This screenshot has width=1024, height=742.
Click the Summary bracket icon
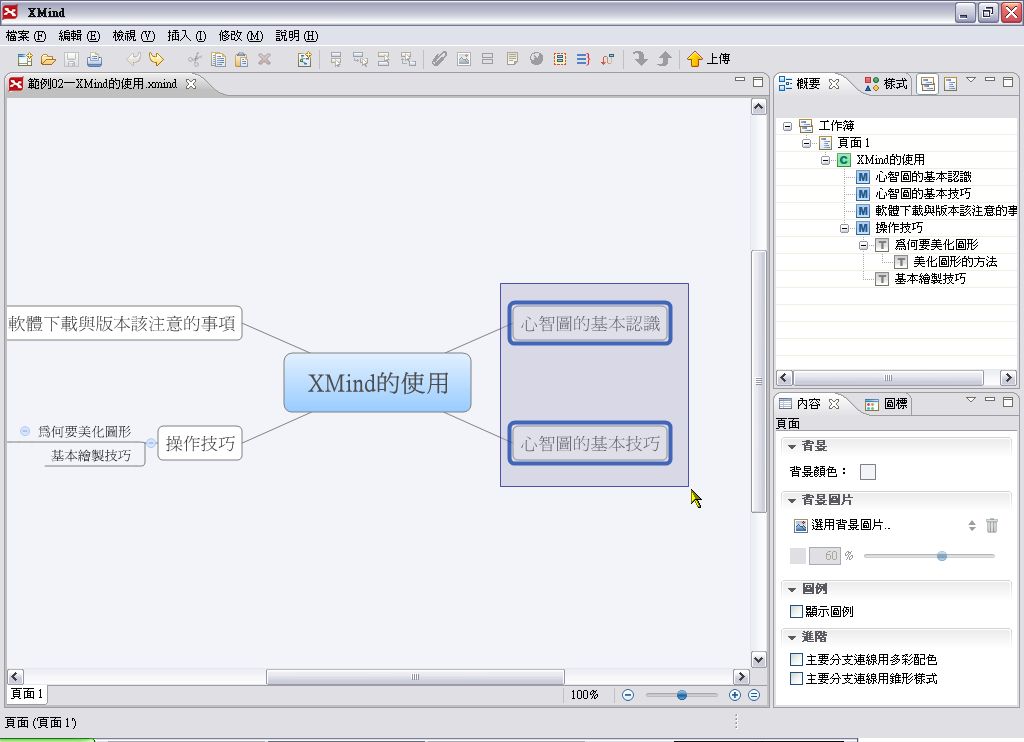click(x=583, y=59)
